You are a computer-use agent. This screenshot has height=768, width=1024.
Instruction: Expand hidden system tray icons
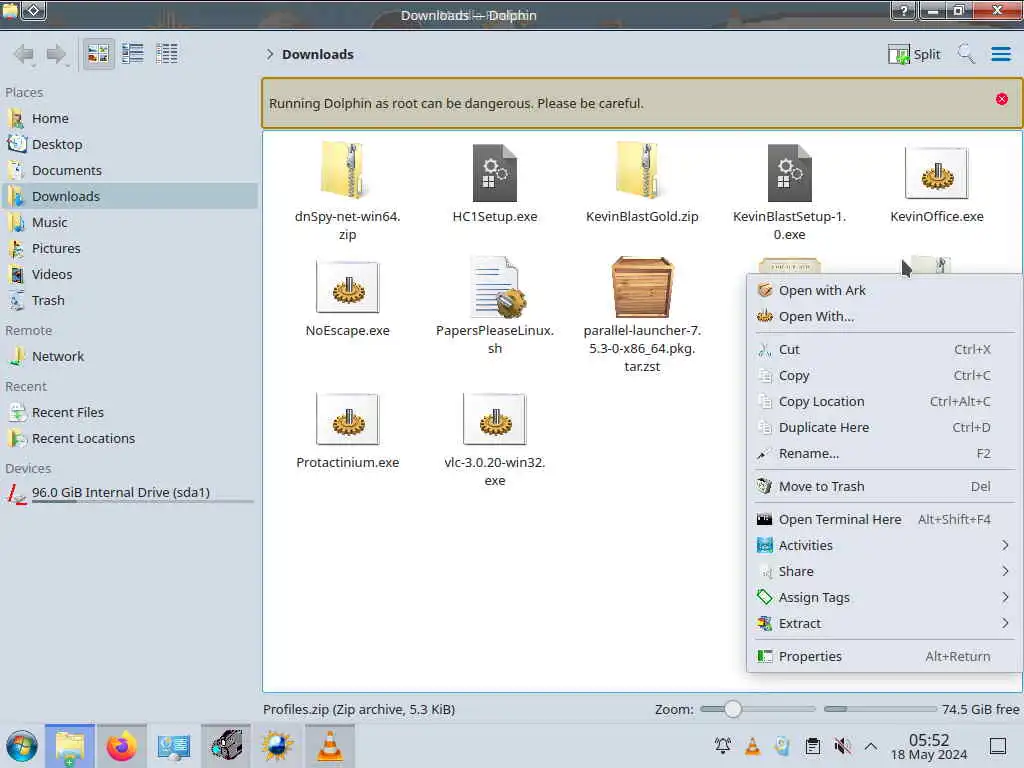(x=871, y=746)
